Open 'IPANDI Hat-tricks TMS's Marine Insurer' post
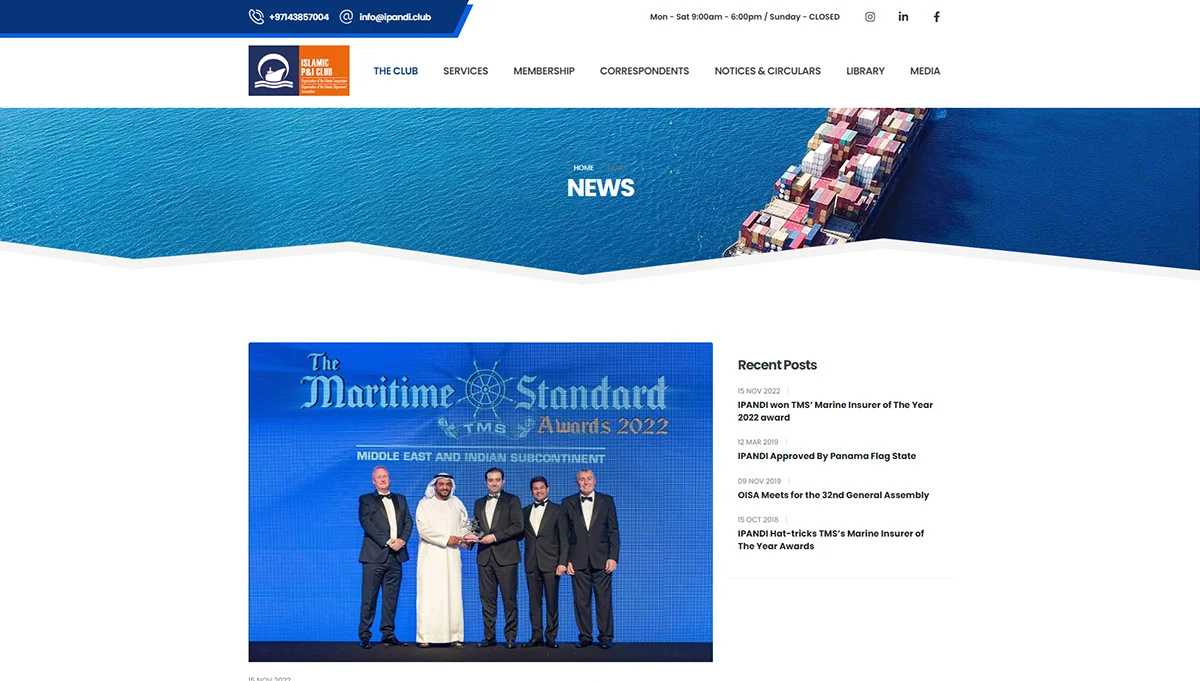This screenshot has width=1200, height=681. 831,540
